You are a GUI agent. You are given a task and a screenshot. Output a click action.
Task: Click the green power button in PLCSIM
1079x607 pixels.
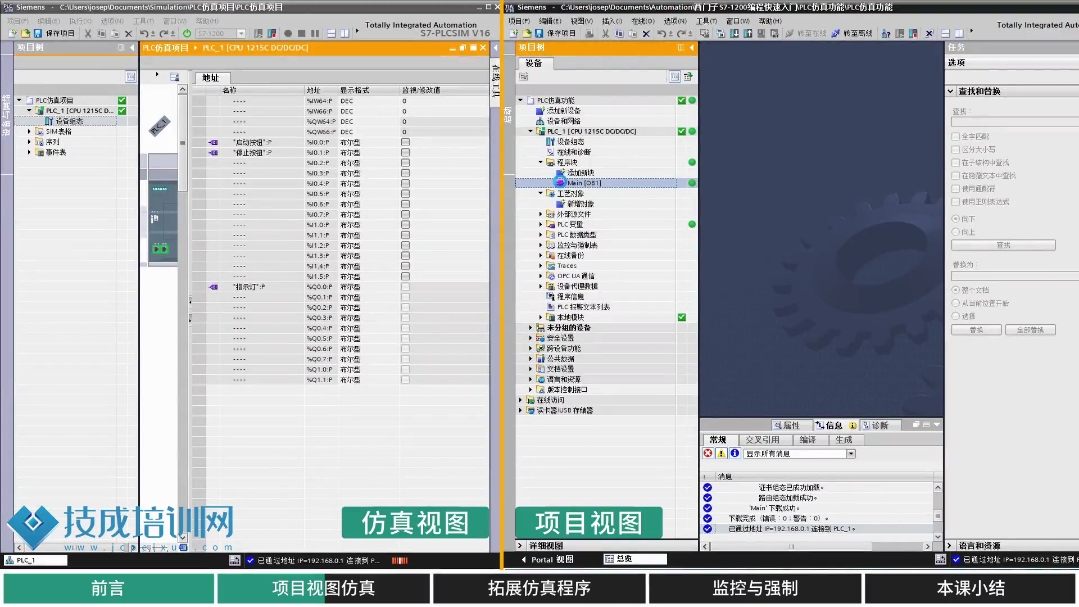[186, 33]
